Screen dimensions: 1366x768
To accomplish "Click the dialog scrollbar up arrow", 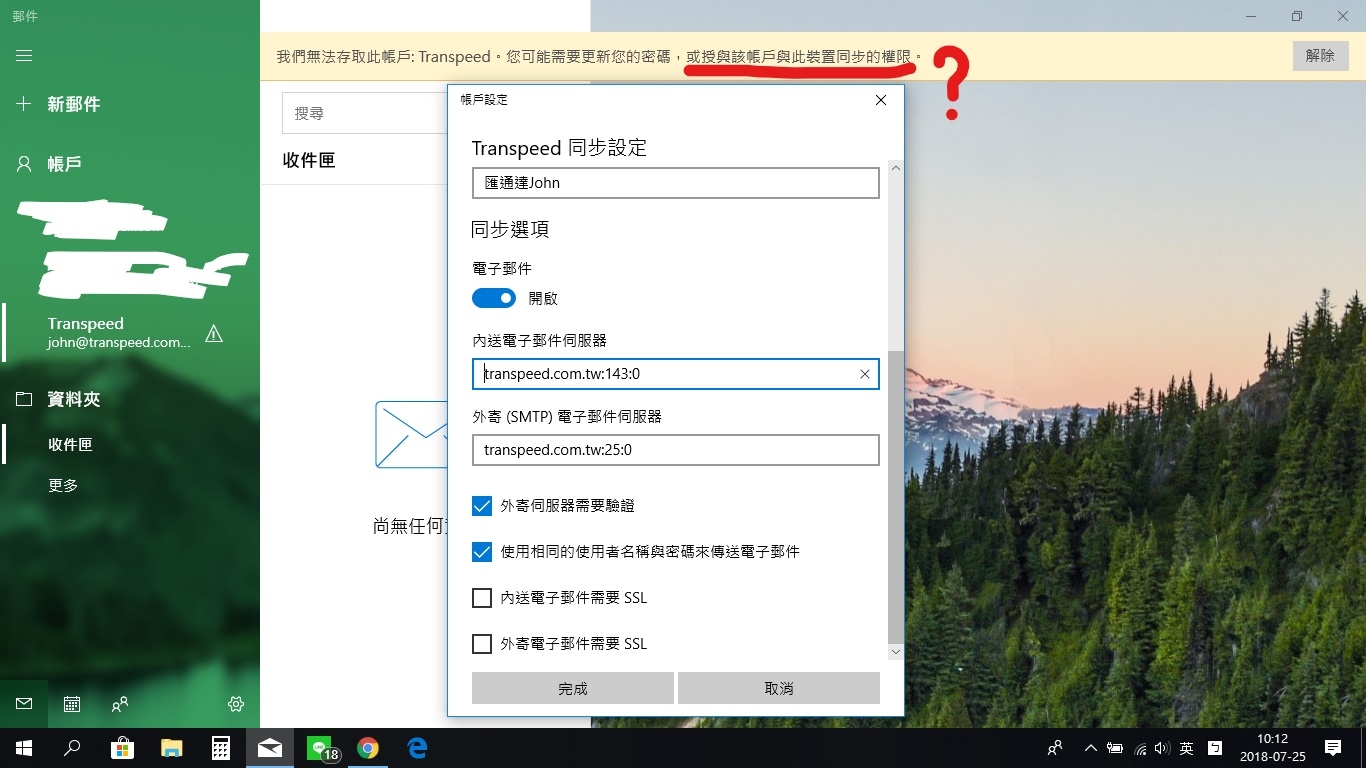I will pos(896,168).
